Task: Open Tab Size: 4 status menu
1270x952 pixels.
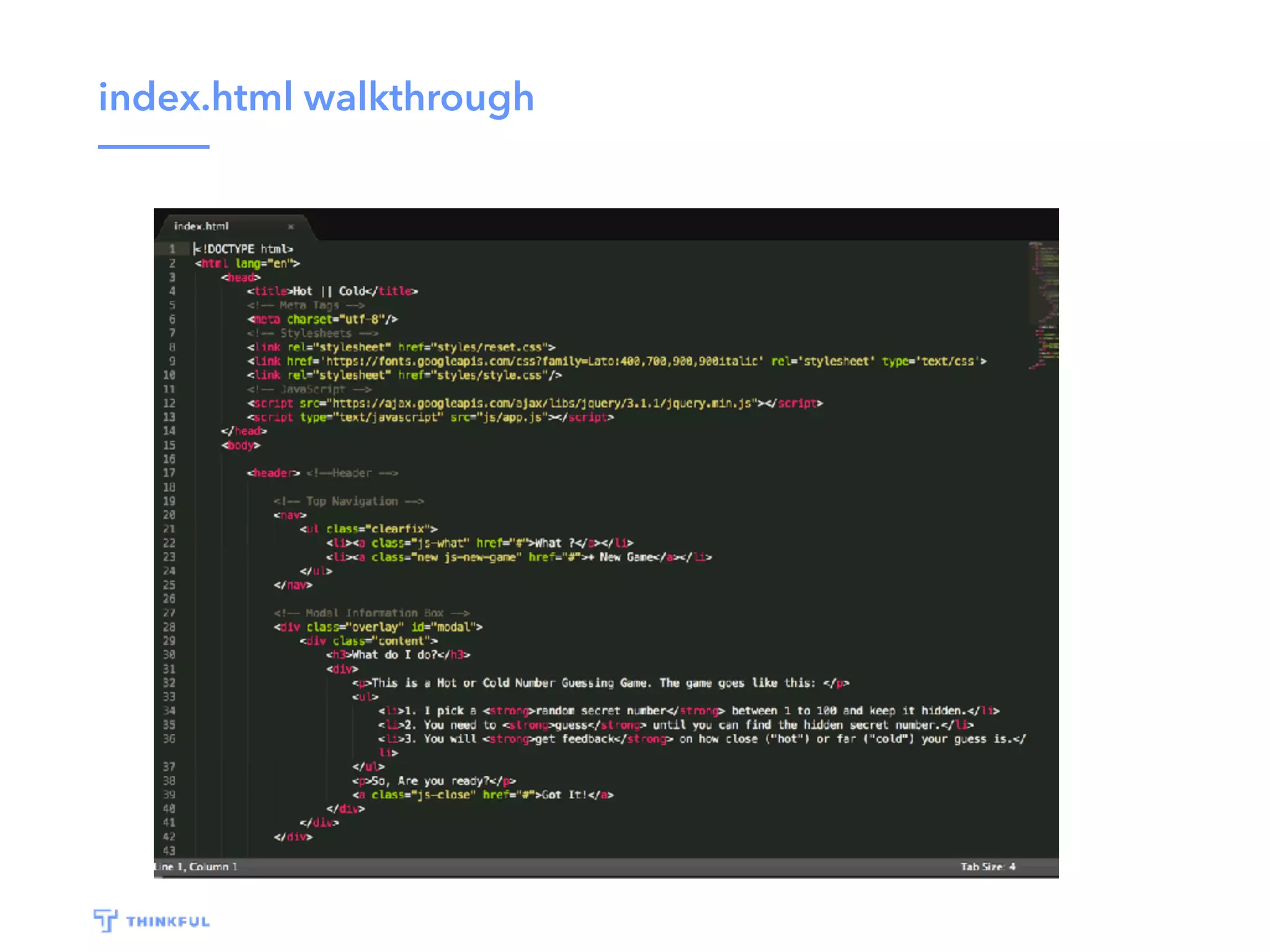Action: (x=987, y=866)
